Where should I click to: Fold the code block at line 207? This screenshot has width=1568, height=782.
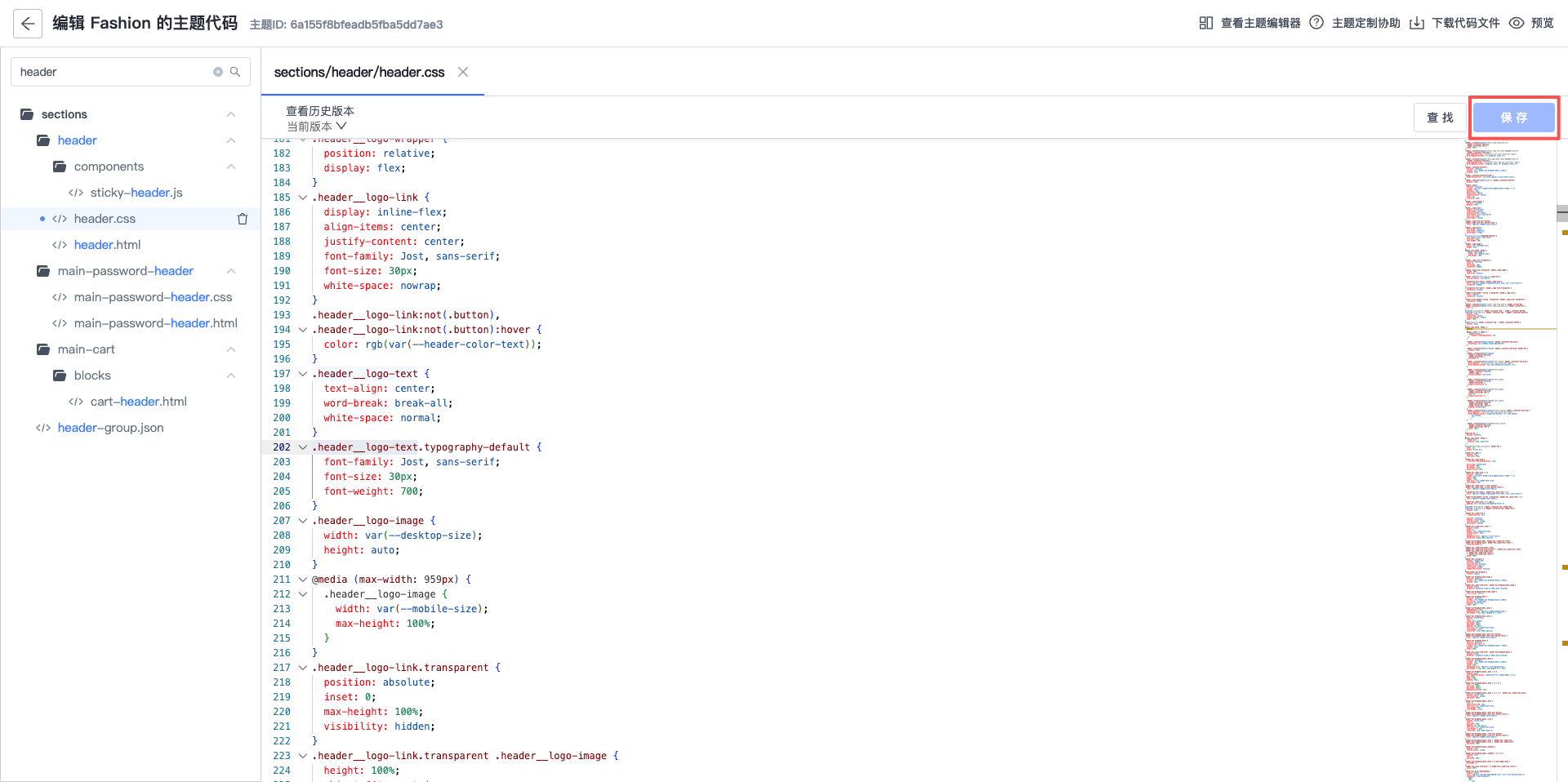pyautogui.click(x=303, y=521)
